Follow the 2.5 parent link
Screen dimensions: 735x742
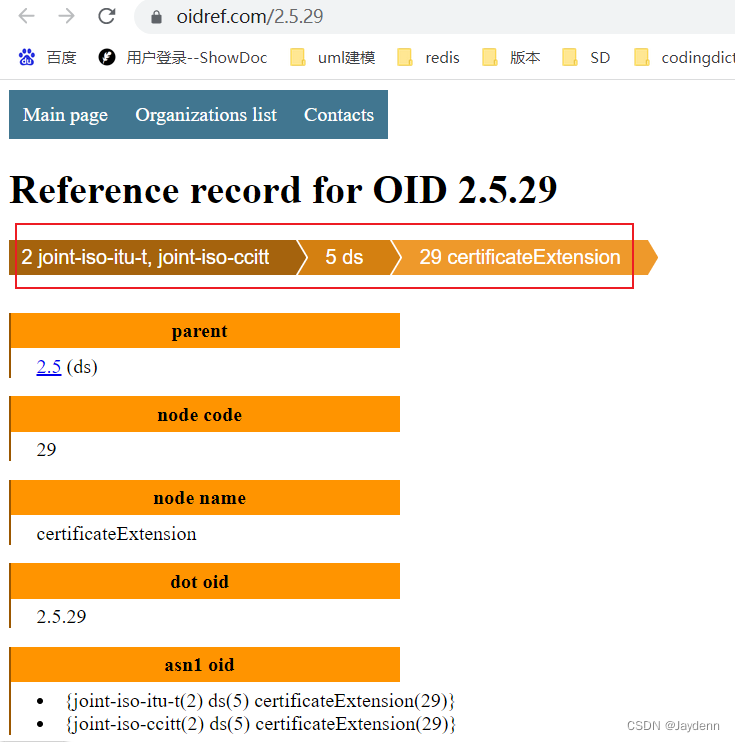(x=49, y=367)
